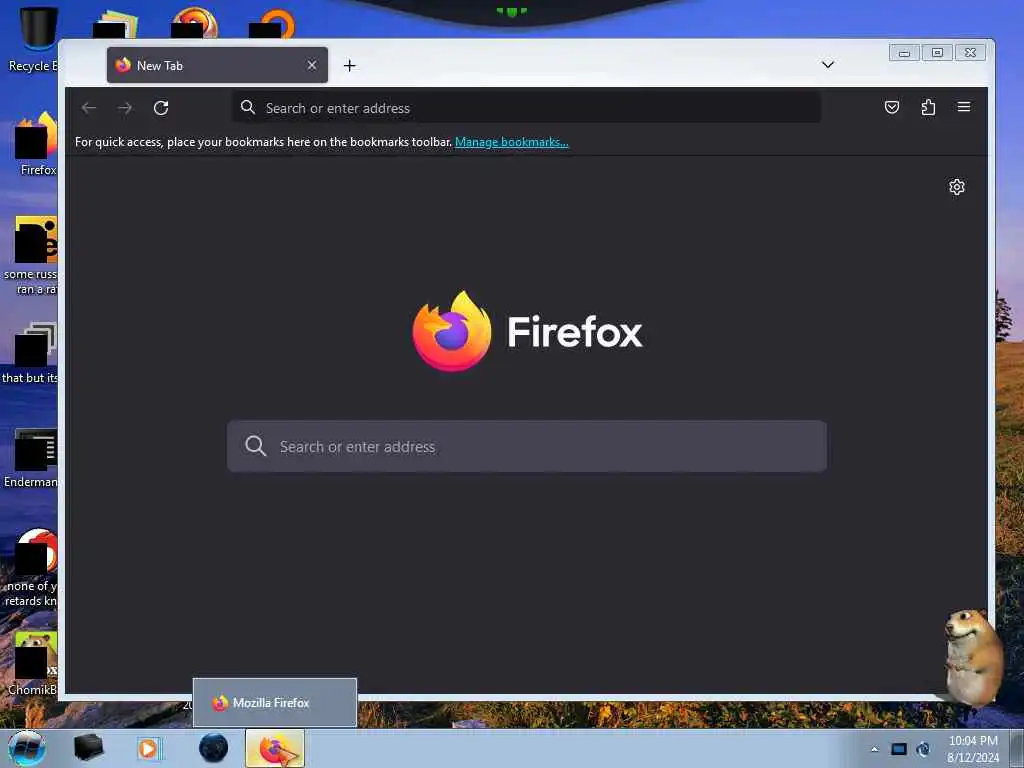Open the Extensions puzzle icon
Viewport: 1024px width, 768px height.
[x=928, y=107]
